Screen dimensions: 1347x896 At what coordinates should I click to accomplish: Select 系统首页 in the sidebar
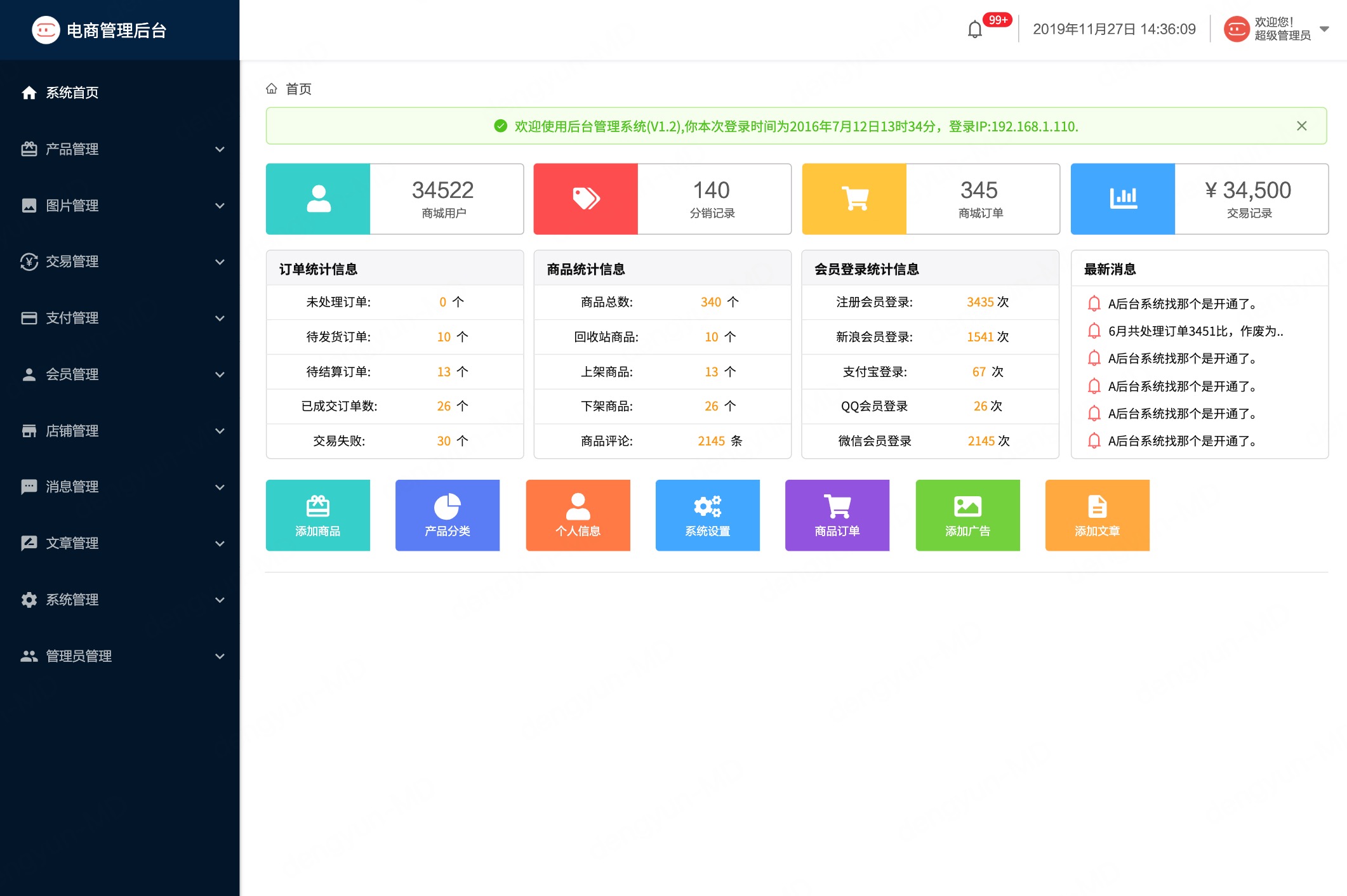click(72, 93)
